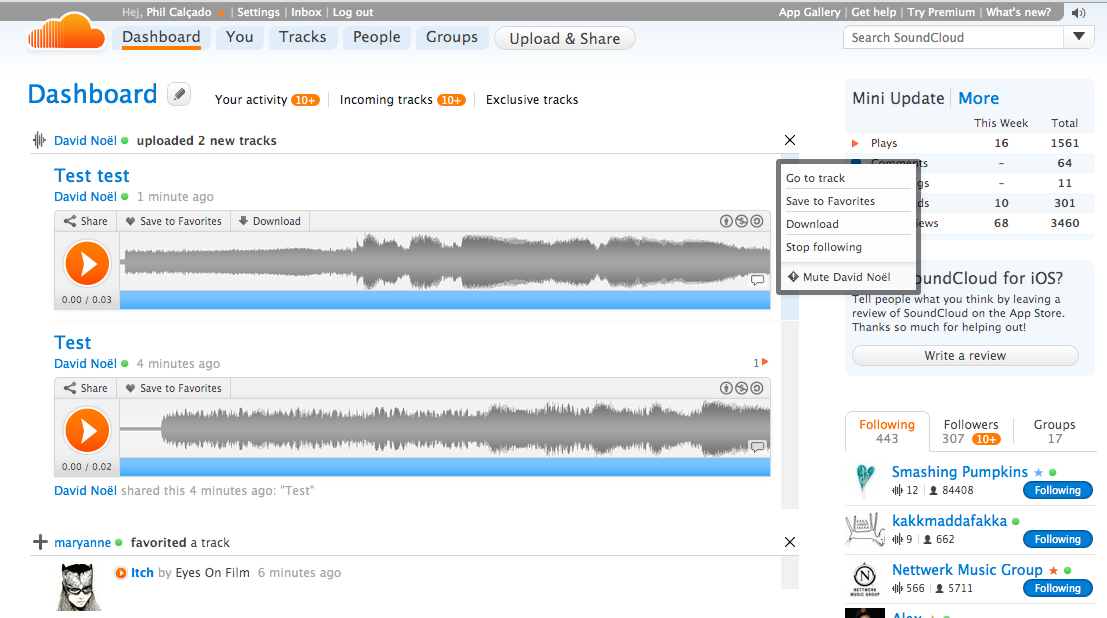Click the non-commercial license icon on "Test test" player
Viewport: 1107px width, 618px height.
(x=741, y=221)
